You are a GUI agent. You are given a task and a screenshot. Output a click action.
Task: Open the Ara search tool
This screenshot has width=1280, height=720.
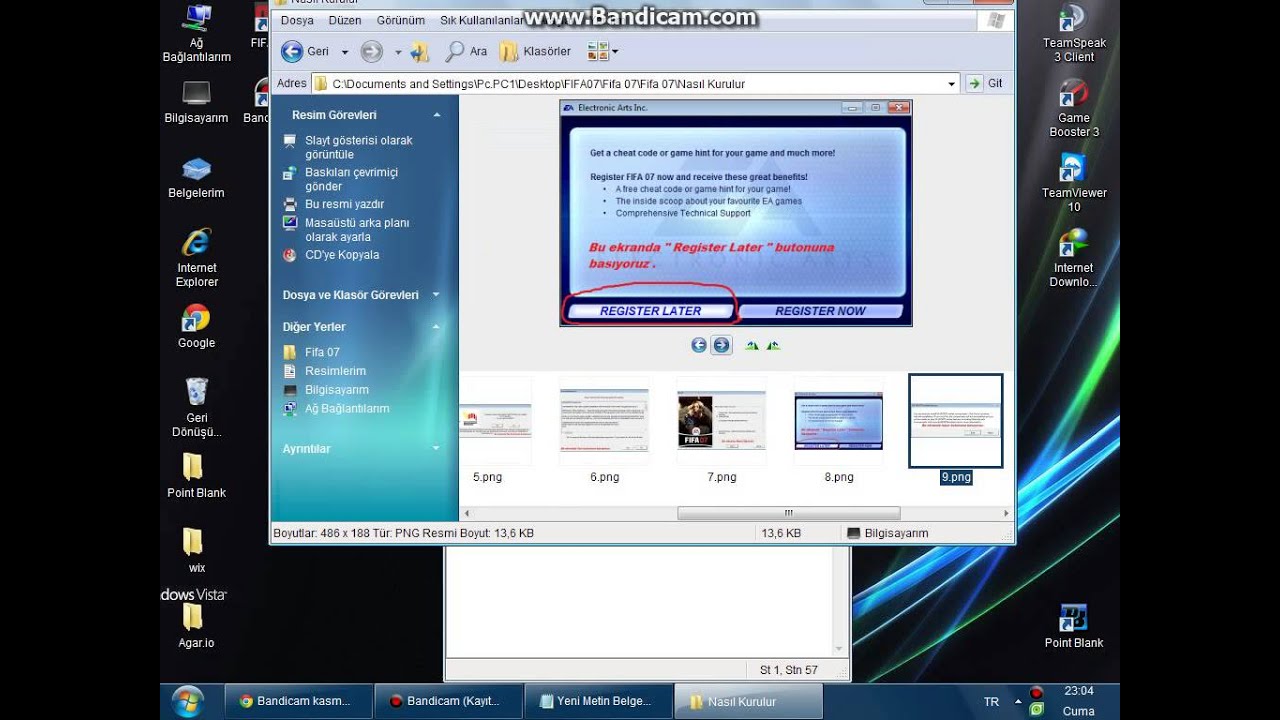tap(466, 51)
